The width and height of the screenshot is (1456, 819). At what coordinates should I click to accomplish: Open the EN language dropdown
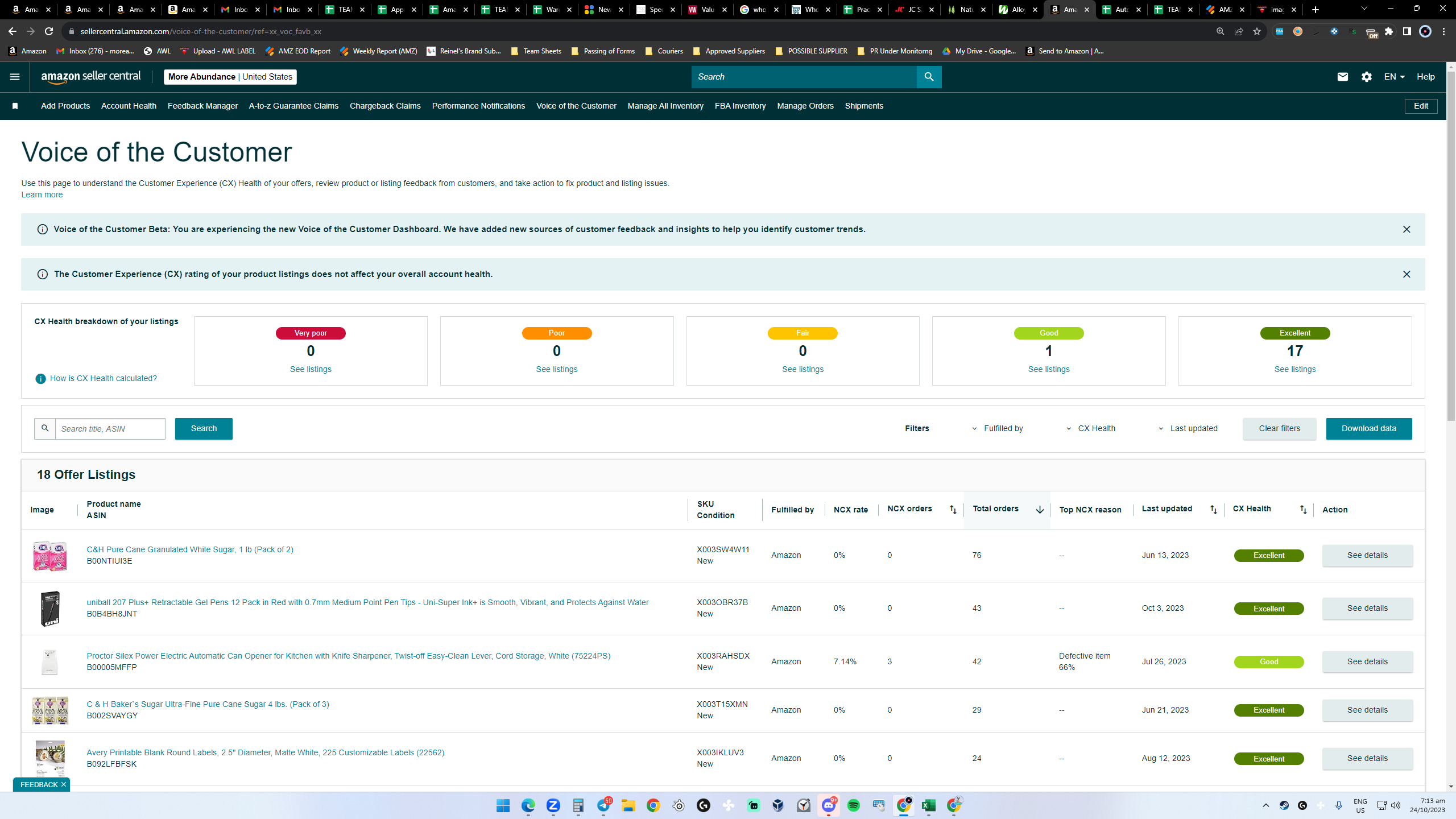pos(1395,77)
